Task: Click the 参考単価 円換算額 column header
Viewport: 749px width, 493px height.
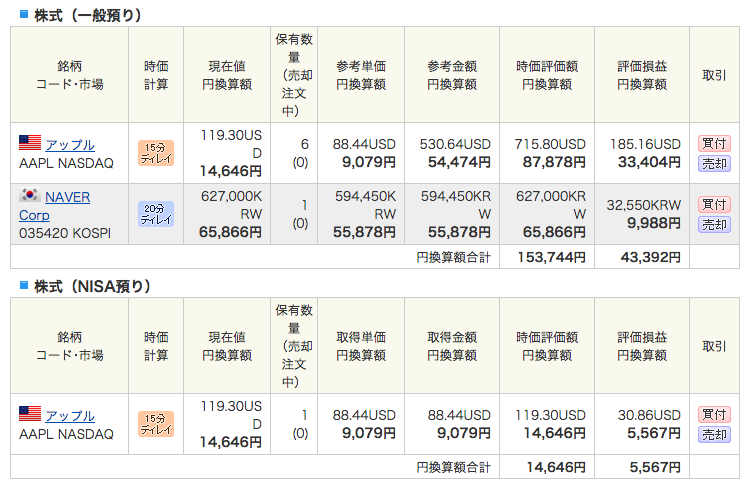Action: click(x=361, y=75)
